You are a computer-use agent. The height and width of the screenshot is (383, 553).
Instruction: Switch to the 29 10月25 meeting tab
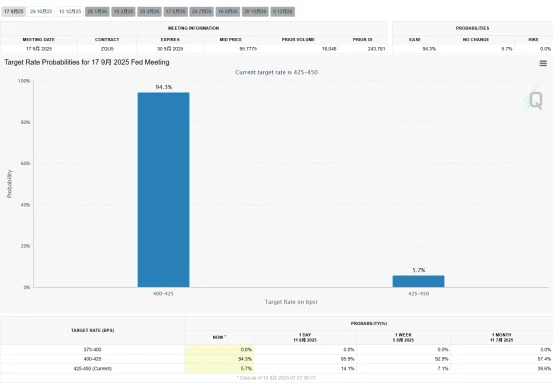coord(41,12)
